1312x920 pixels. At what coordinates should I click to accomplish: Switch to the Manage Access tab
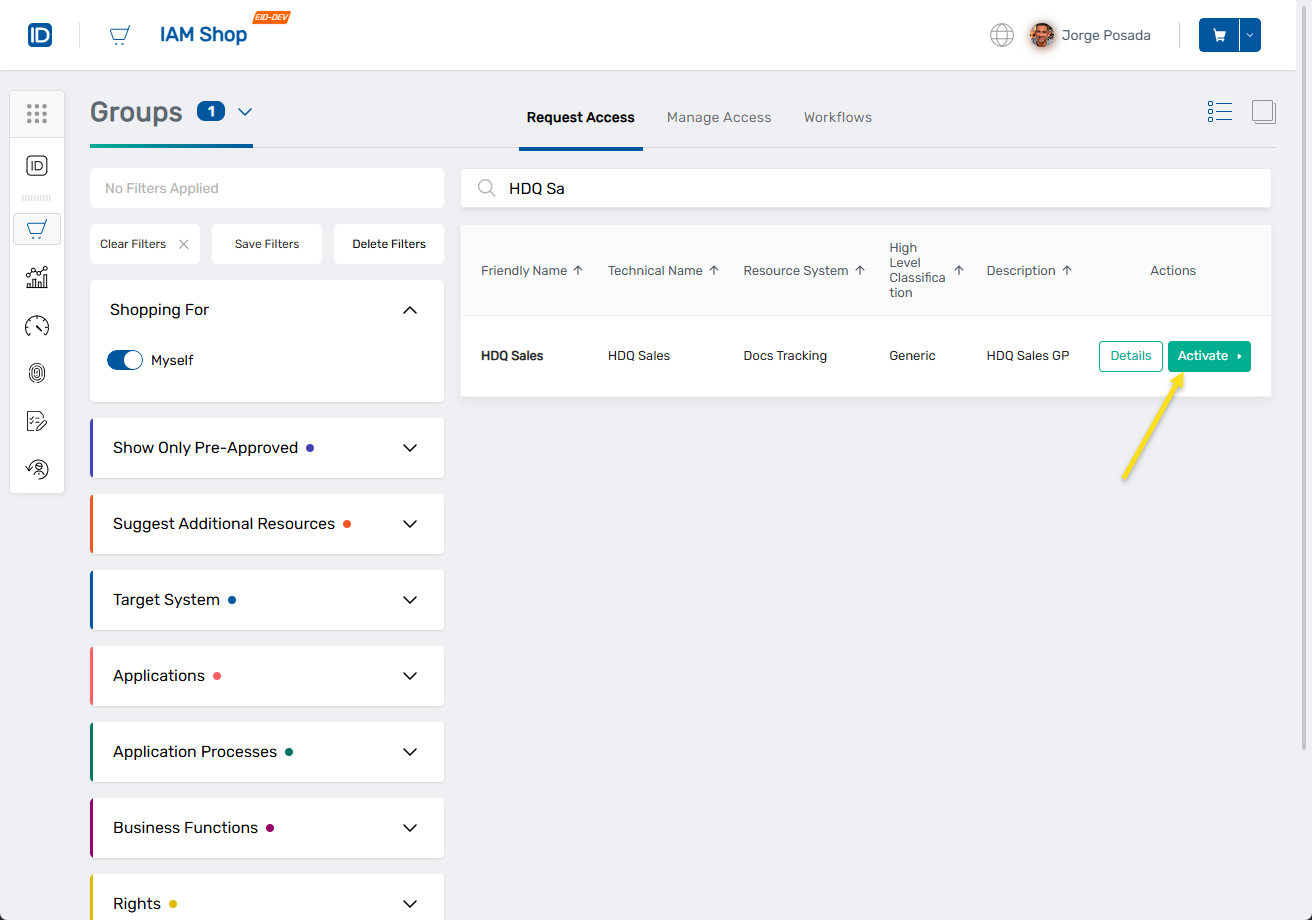click(x=719, y=117)
